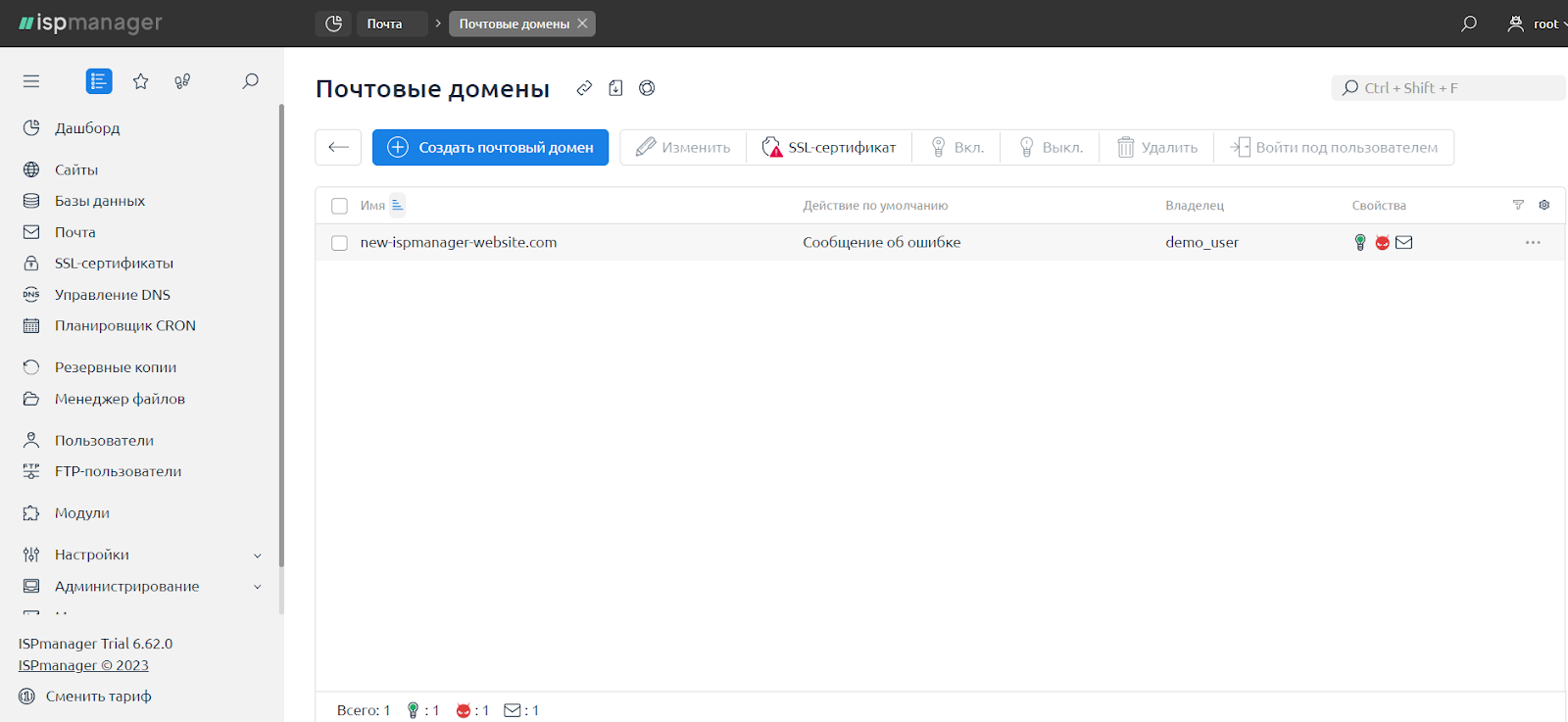Click the green lightbulb status icon in row
The width and height of the screenshot is (1568, 722).
pyautogui.click(x=1360, y=242)
